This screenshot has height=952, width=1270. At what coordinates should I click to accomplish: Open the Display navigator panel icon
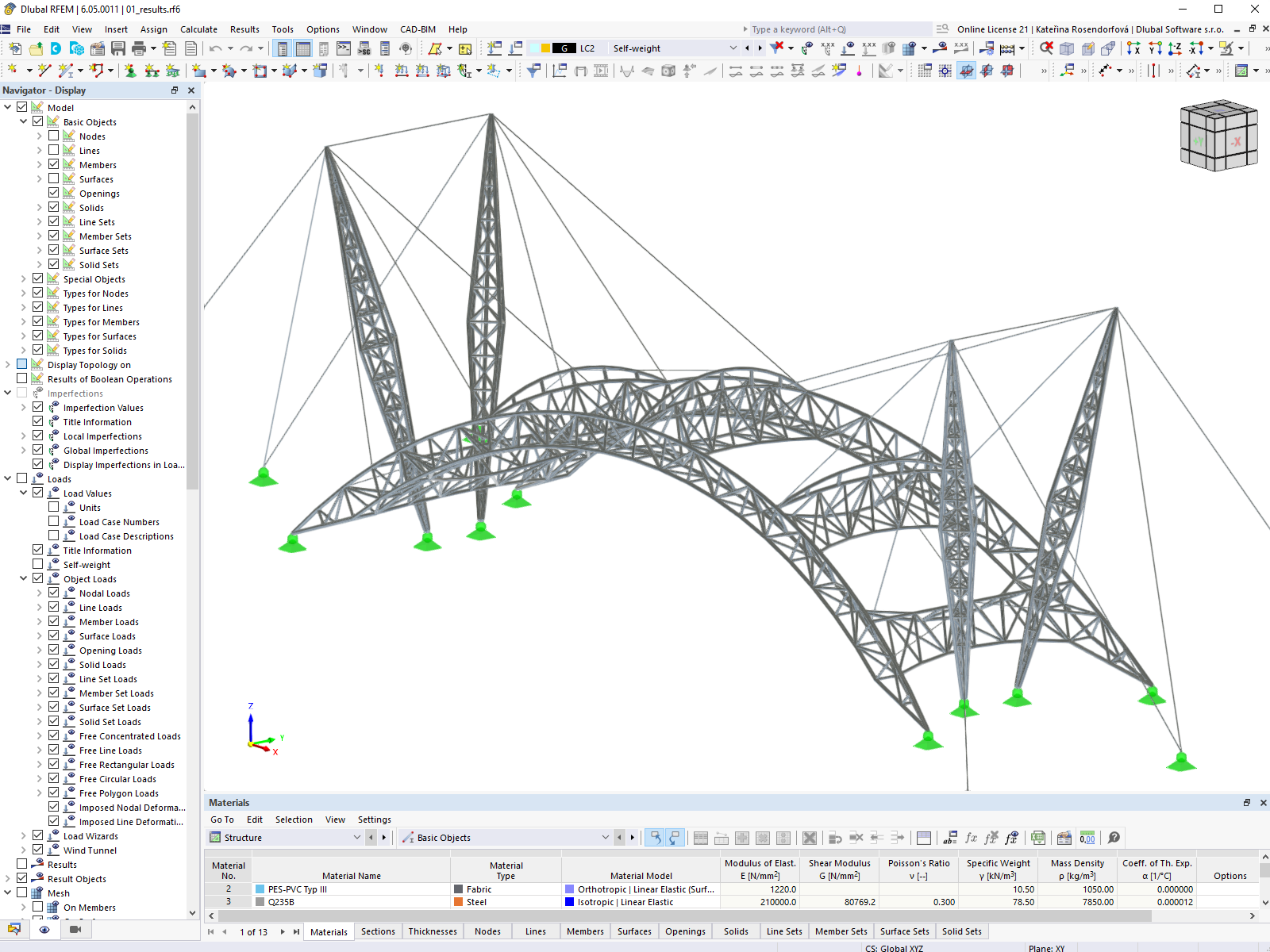pyautogui.click(x=44, y=930)
